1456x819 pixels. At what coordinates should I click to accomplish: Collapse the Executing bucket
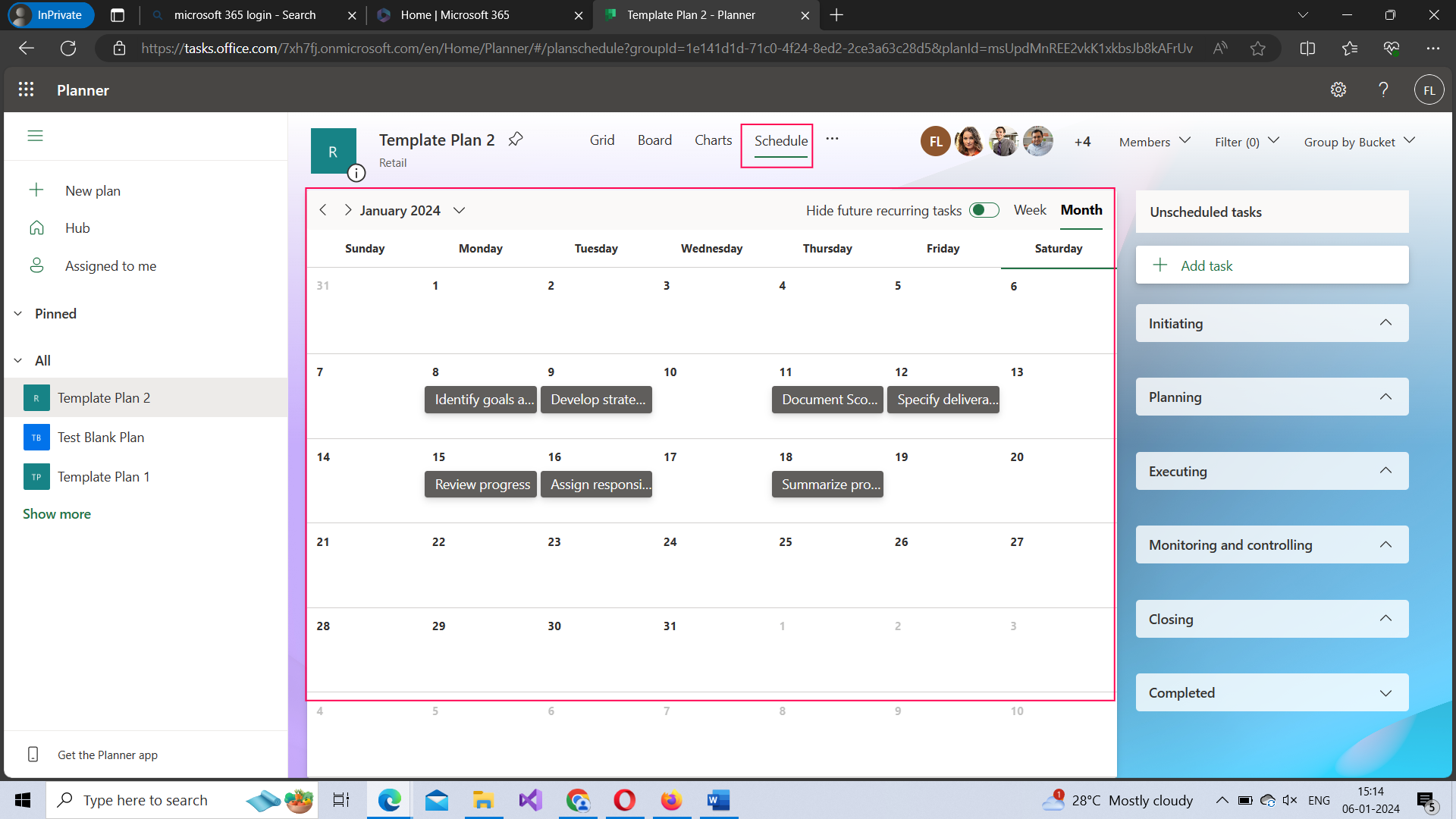pyautogui.click(x=1385, y=471)
